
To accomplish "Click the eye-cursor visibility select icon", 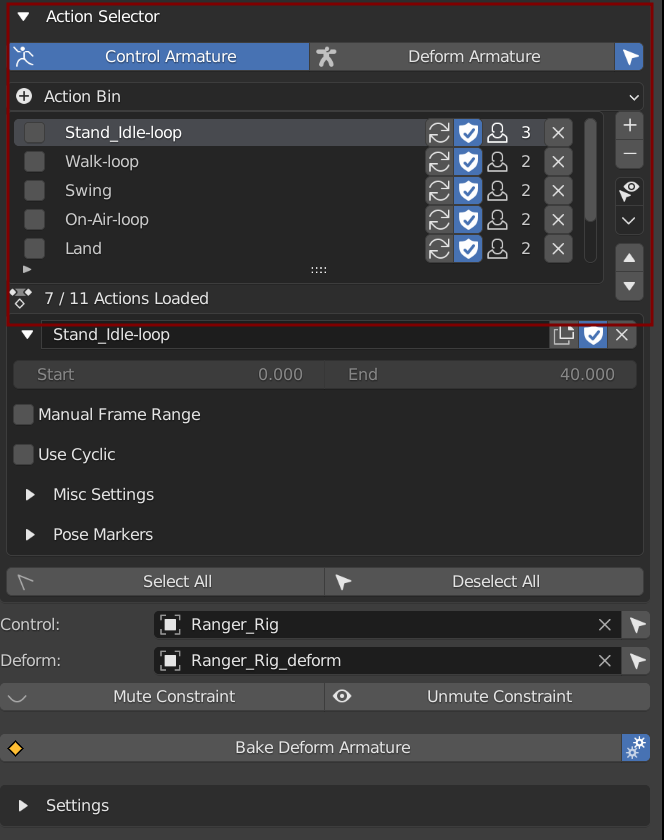I will pyautogui.click(x=629, y=191).
